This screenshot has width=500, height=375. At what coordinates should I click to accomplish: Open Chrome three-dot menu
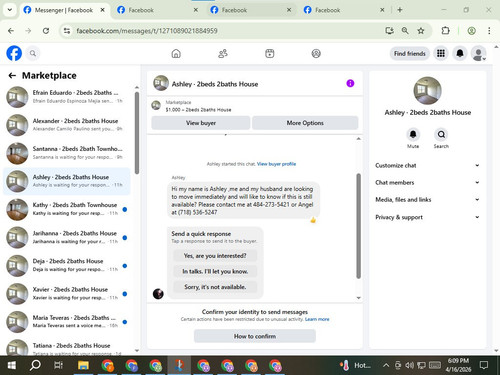coord(489,31)
